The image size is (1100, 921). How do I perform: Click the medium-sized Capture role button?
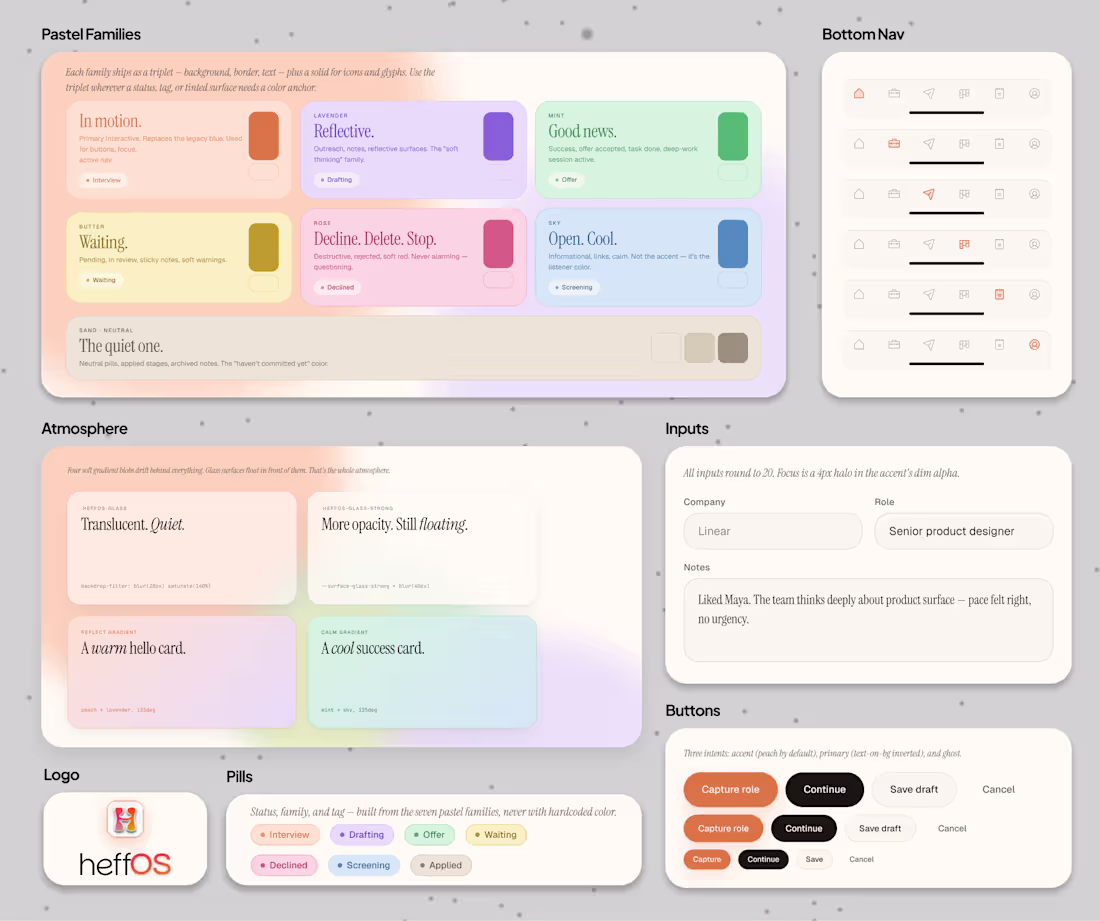tap(723, 828)
